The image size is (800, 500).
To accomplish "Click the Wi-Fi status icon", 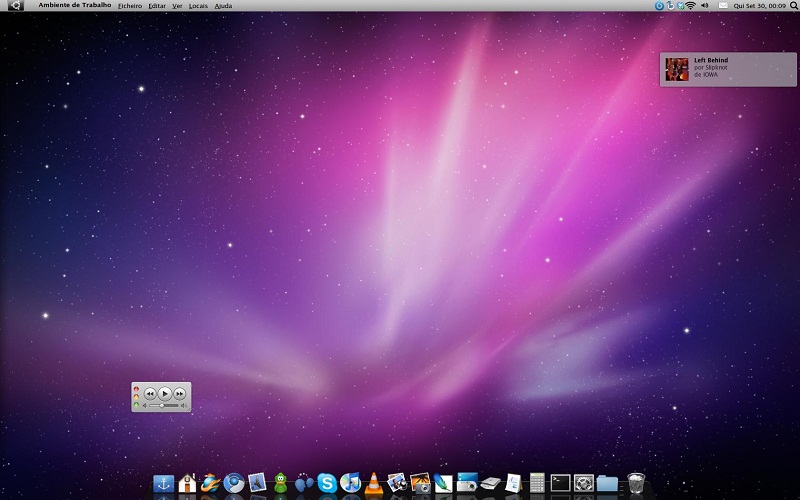I will point(690,6).
